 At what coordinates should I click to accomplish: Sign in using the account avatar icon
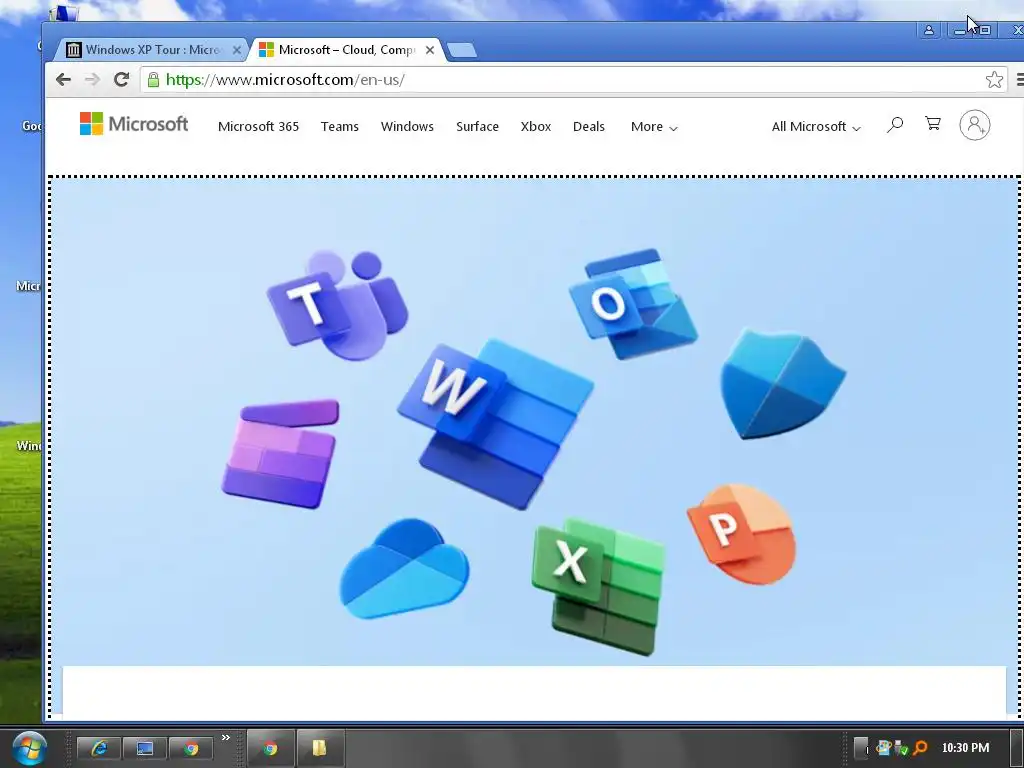[974, 125]
